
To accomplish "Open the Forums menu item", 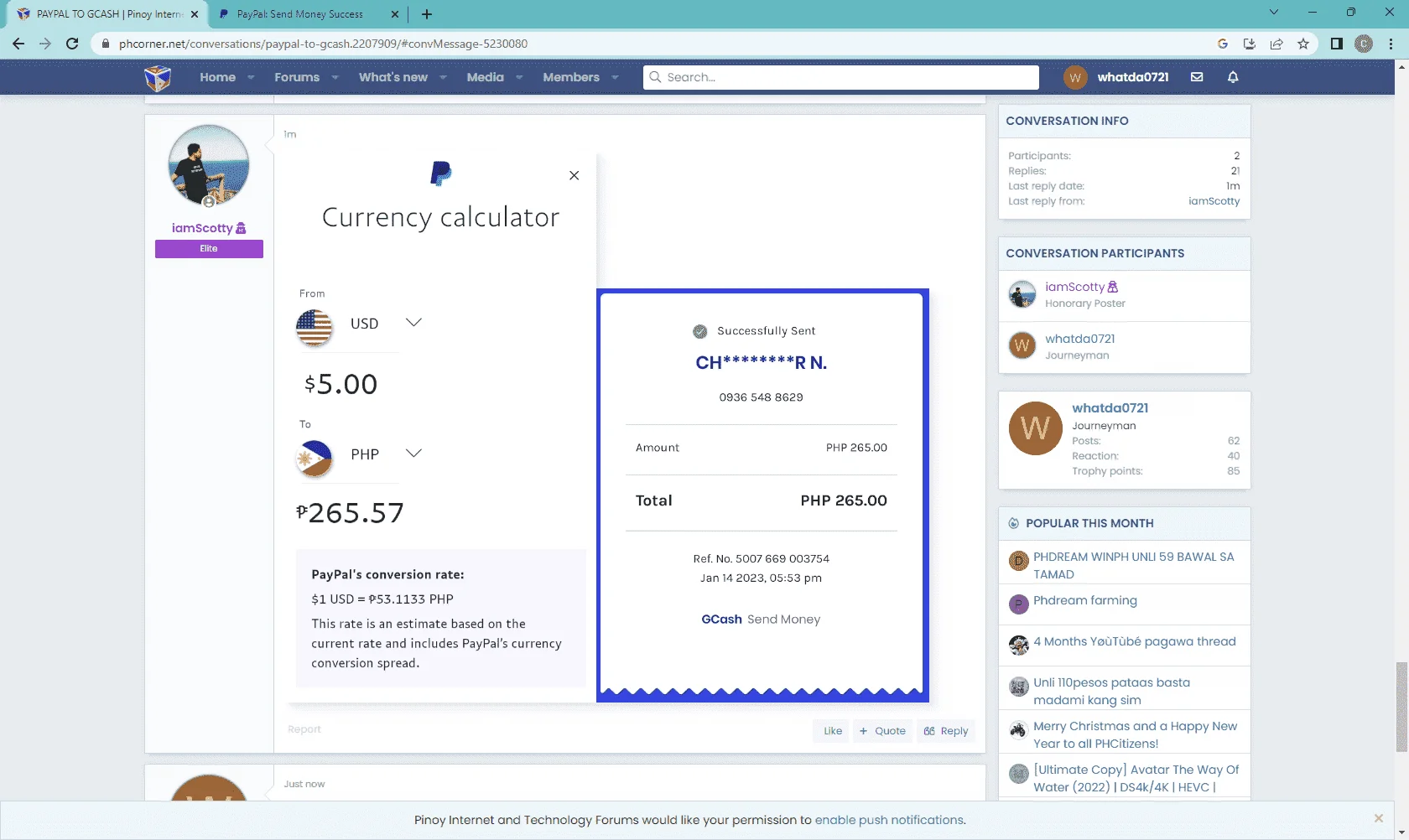I will point(297,77).
